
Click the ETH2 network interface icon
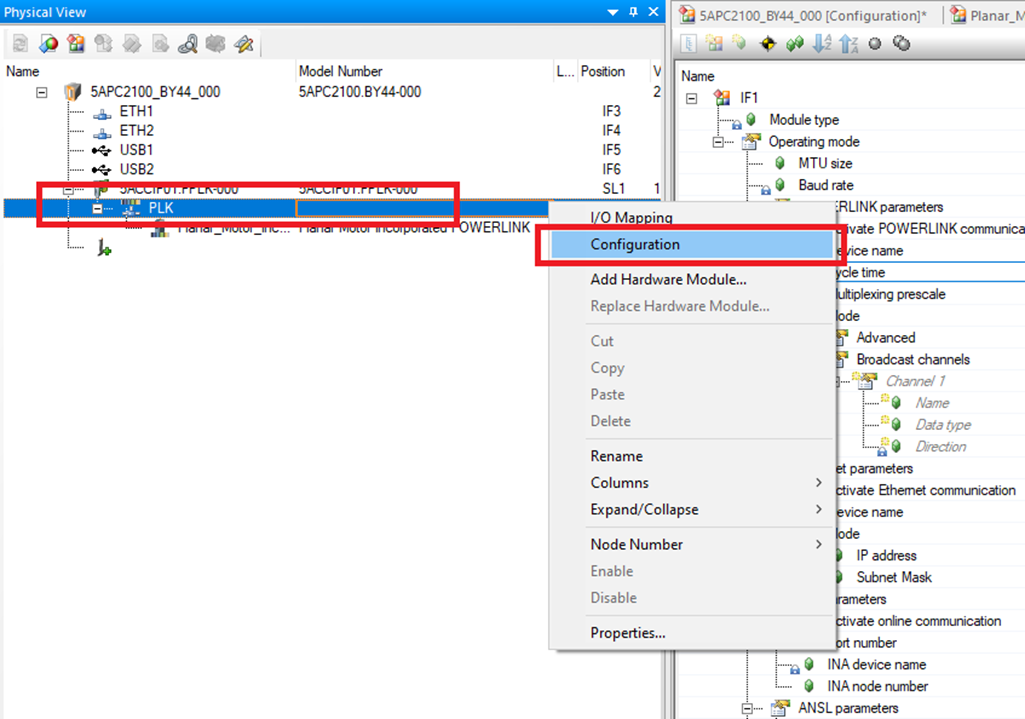pos(101,131)
